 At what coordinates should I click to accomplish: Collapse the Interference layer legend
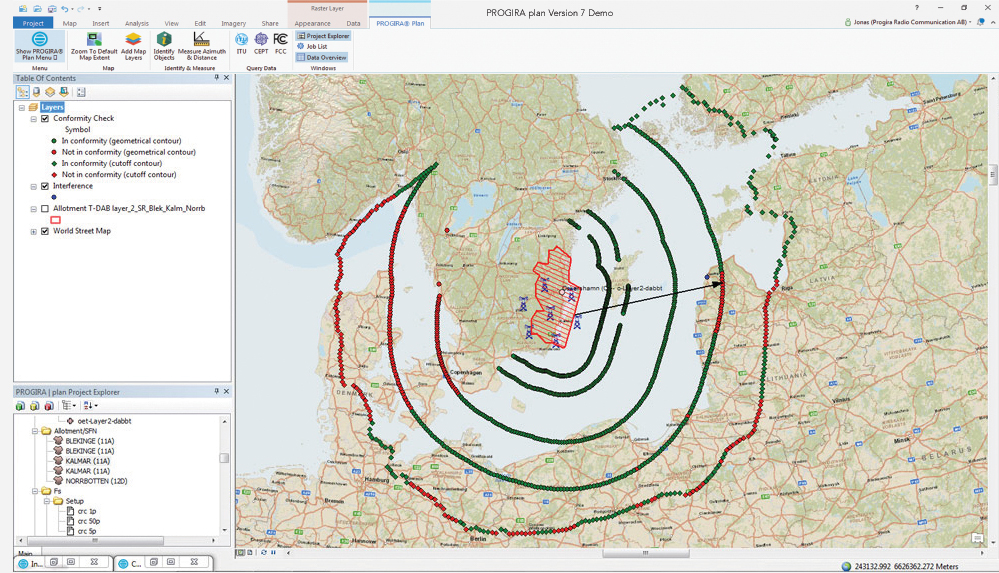pos(34,187)
